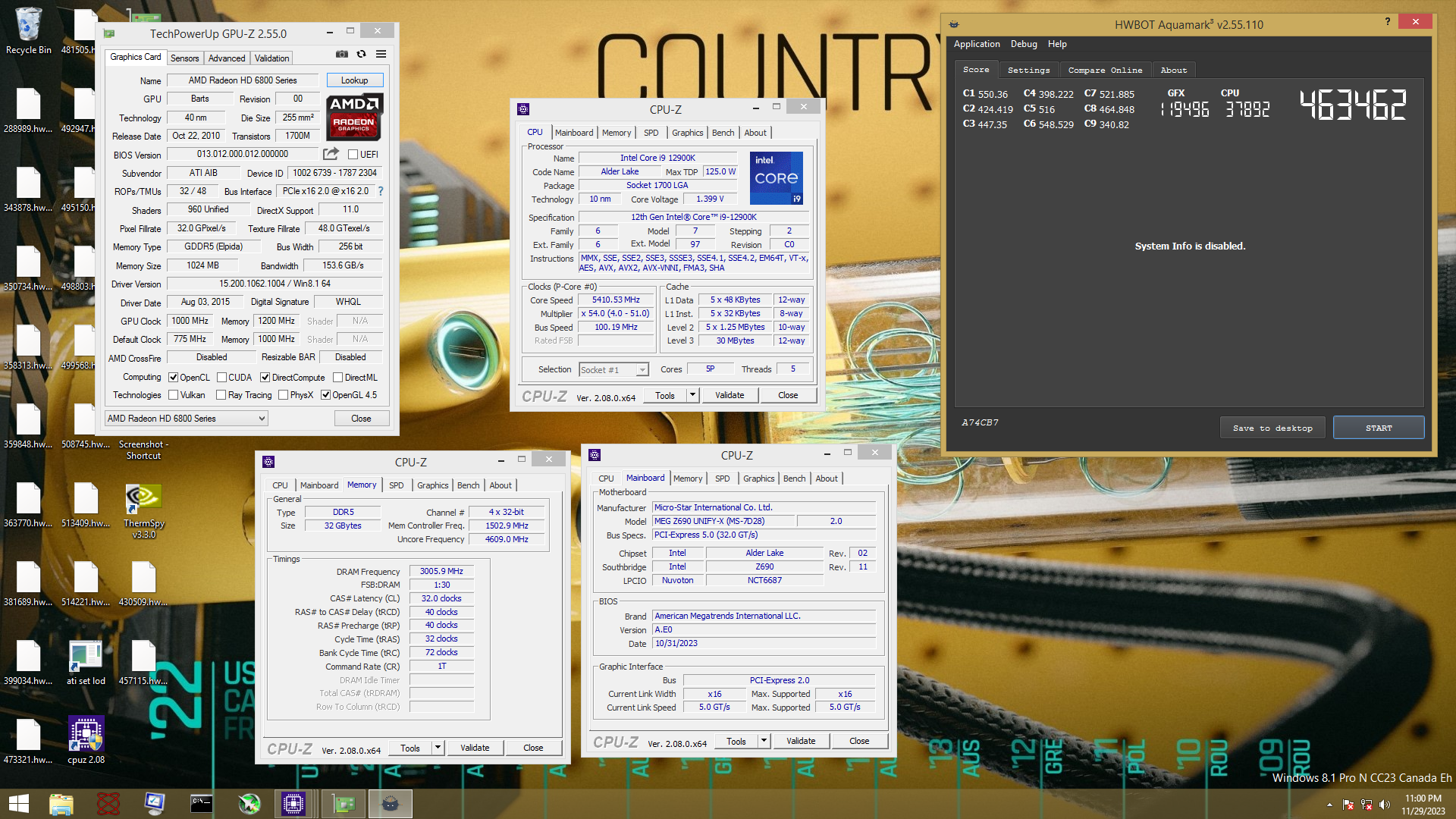Click the GPU-Z screenshot camera icon
Image resolution: width=1456 pixels, height=819 pixels.
click(342, 54)
